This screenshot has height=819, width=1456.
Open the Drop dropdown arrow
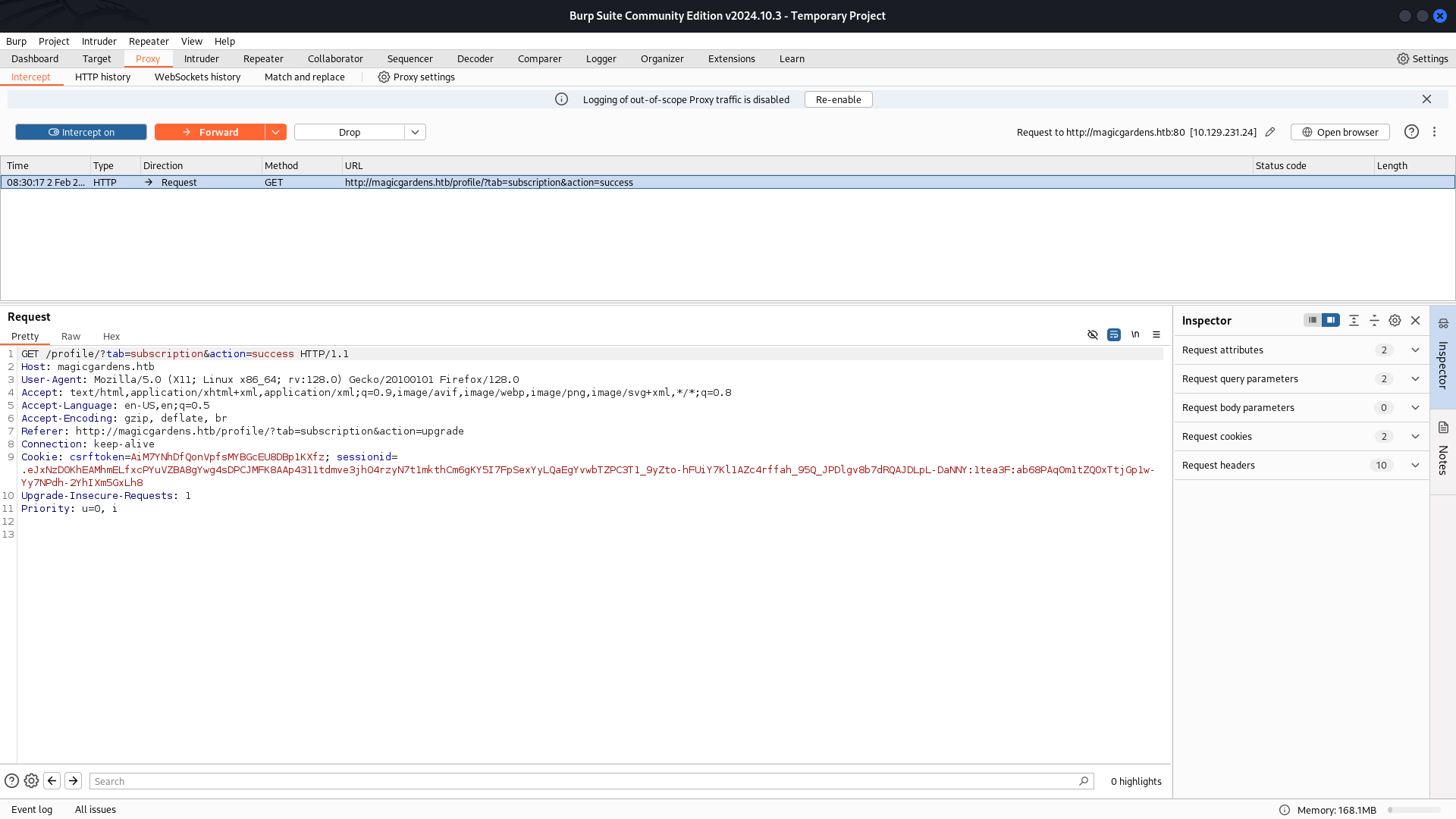415,132
